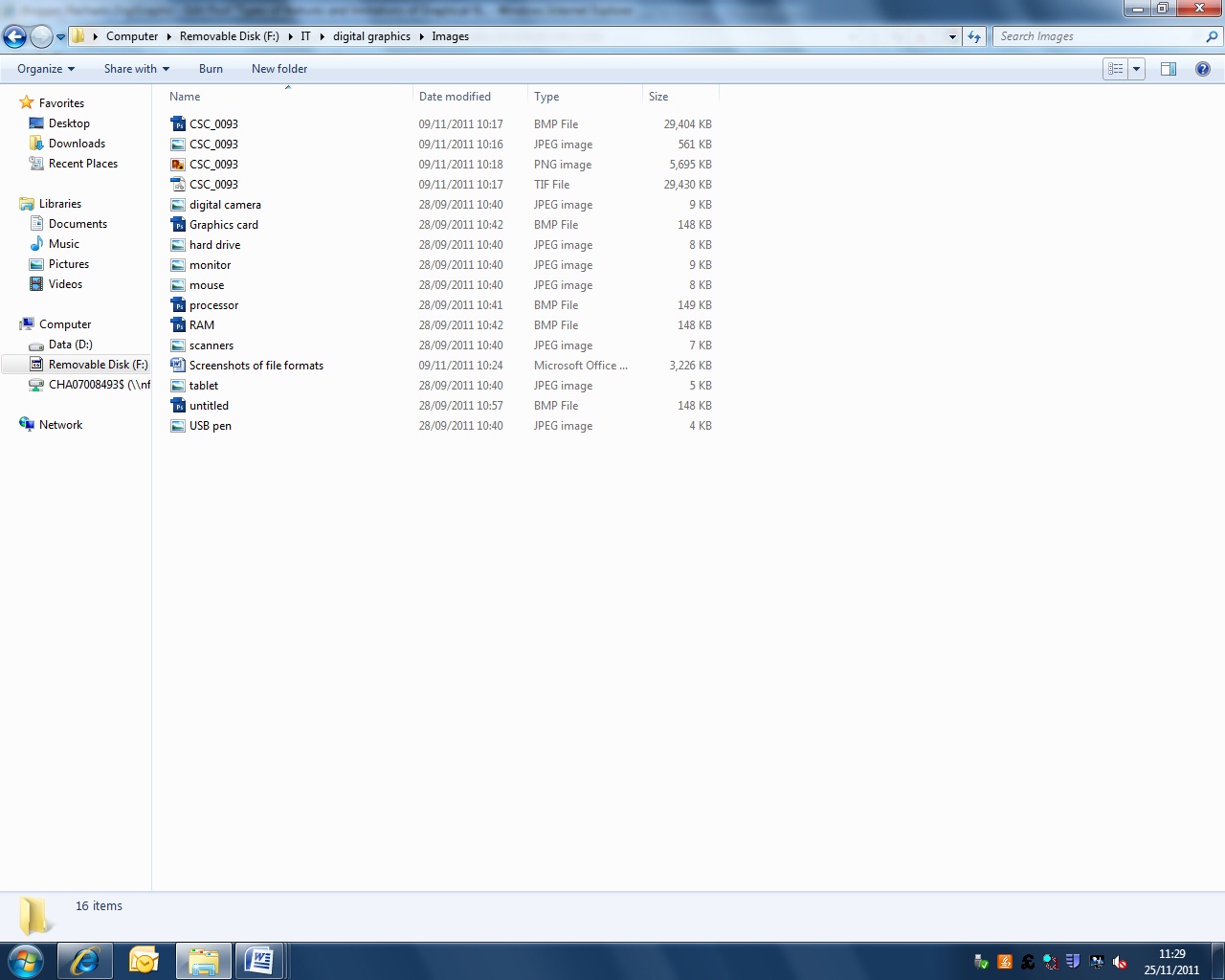Select Libraries in the navigation pane

coord(59,204)
